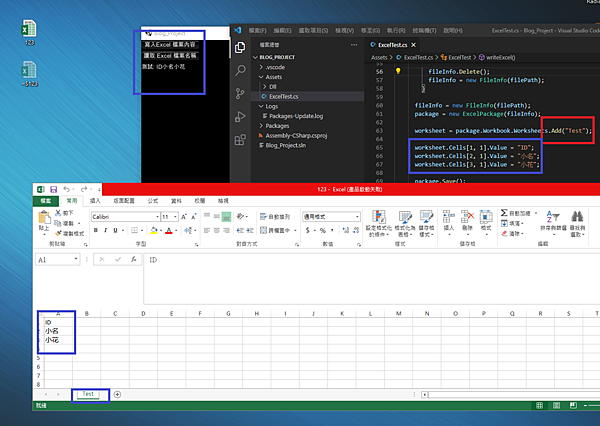Close the ExcelTest.cs editor tab
Viewport: 600px width, 426px height.
tap(413, 45)
